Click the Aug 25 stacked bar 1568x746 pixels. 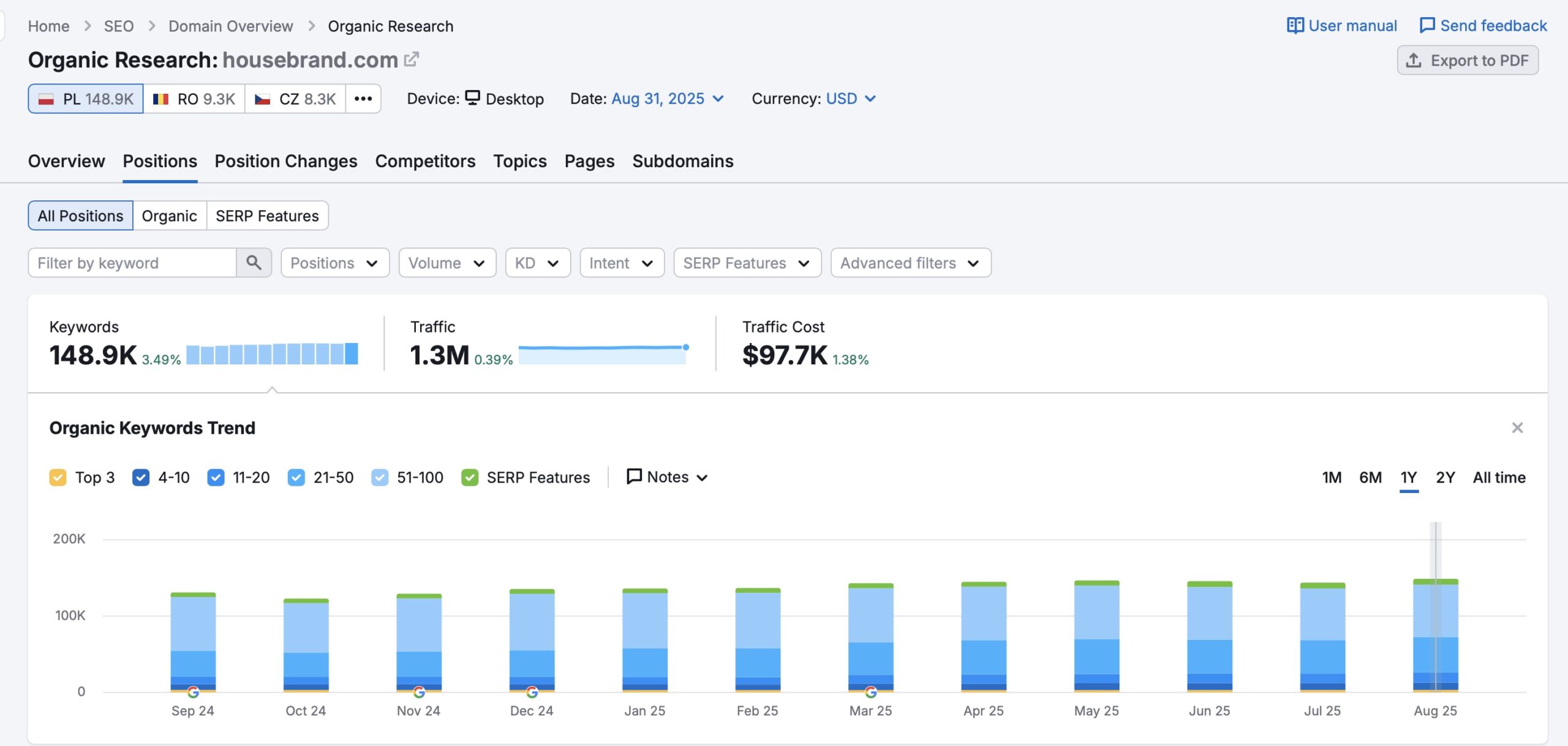click(1435, 635)
